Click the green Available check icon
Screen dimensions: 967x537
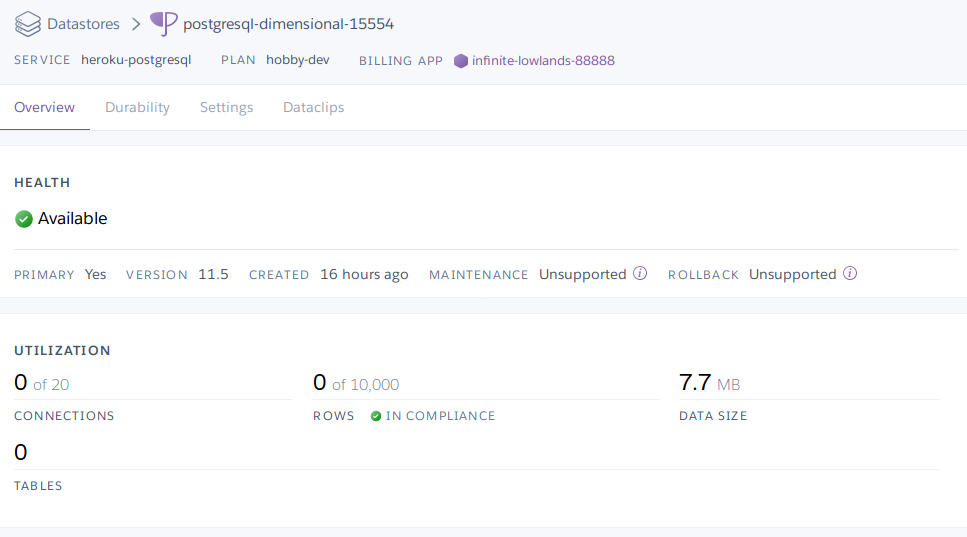pyautogui.click(x=23, y=219)
